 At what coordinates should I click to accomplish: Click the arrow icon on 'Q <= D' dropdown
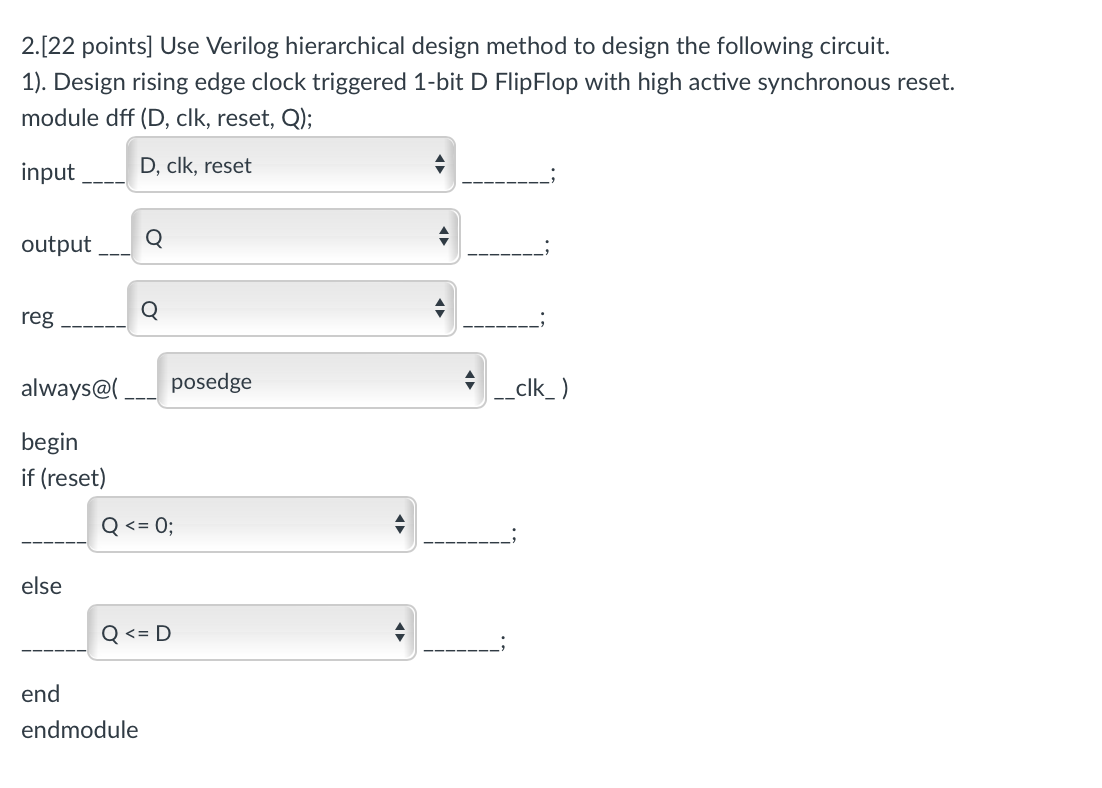400,633
